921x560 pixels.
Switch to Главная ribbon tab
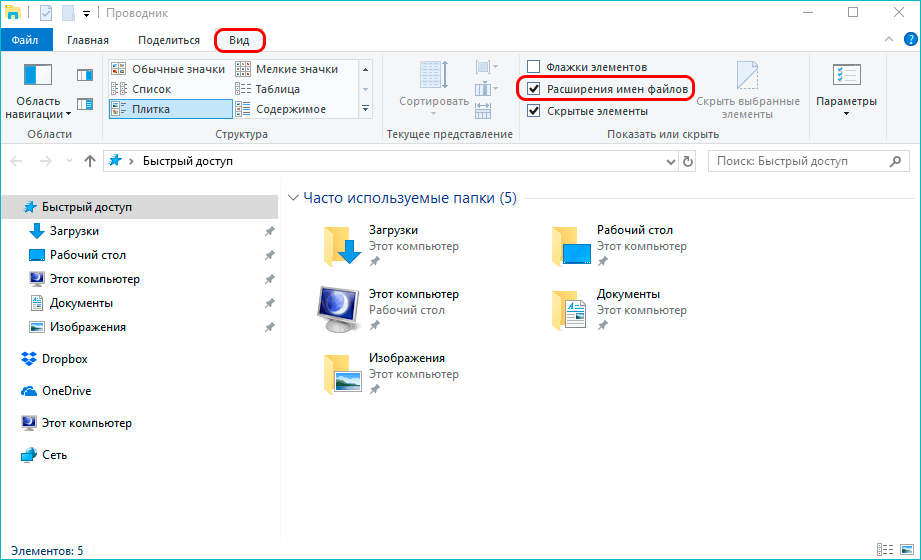(x=88, y=40)
